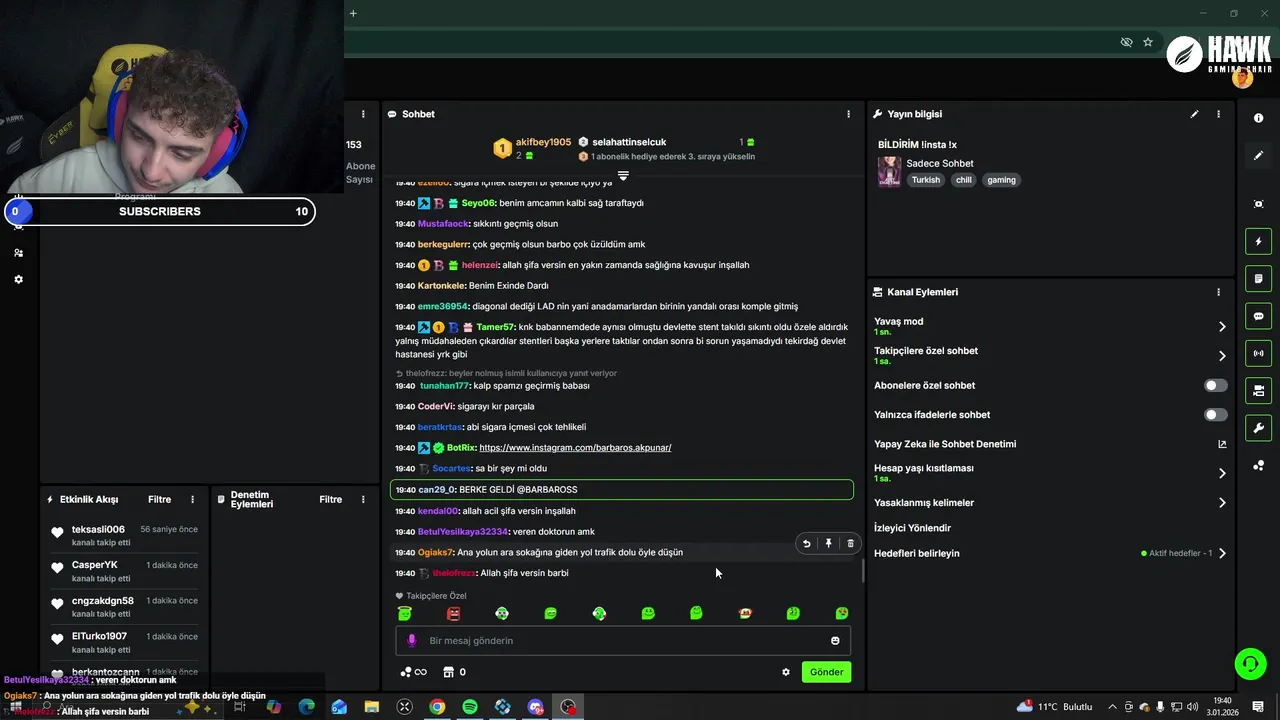Open File Explorer in the Windows taskbar
Screen dimensions: 1280x720
(371, 707)
